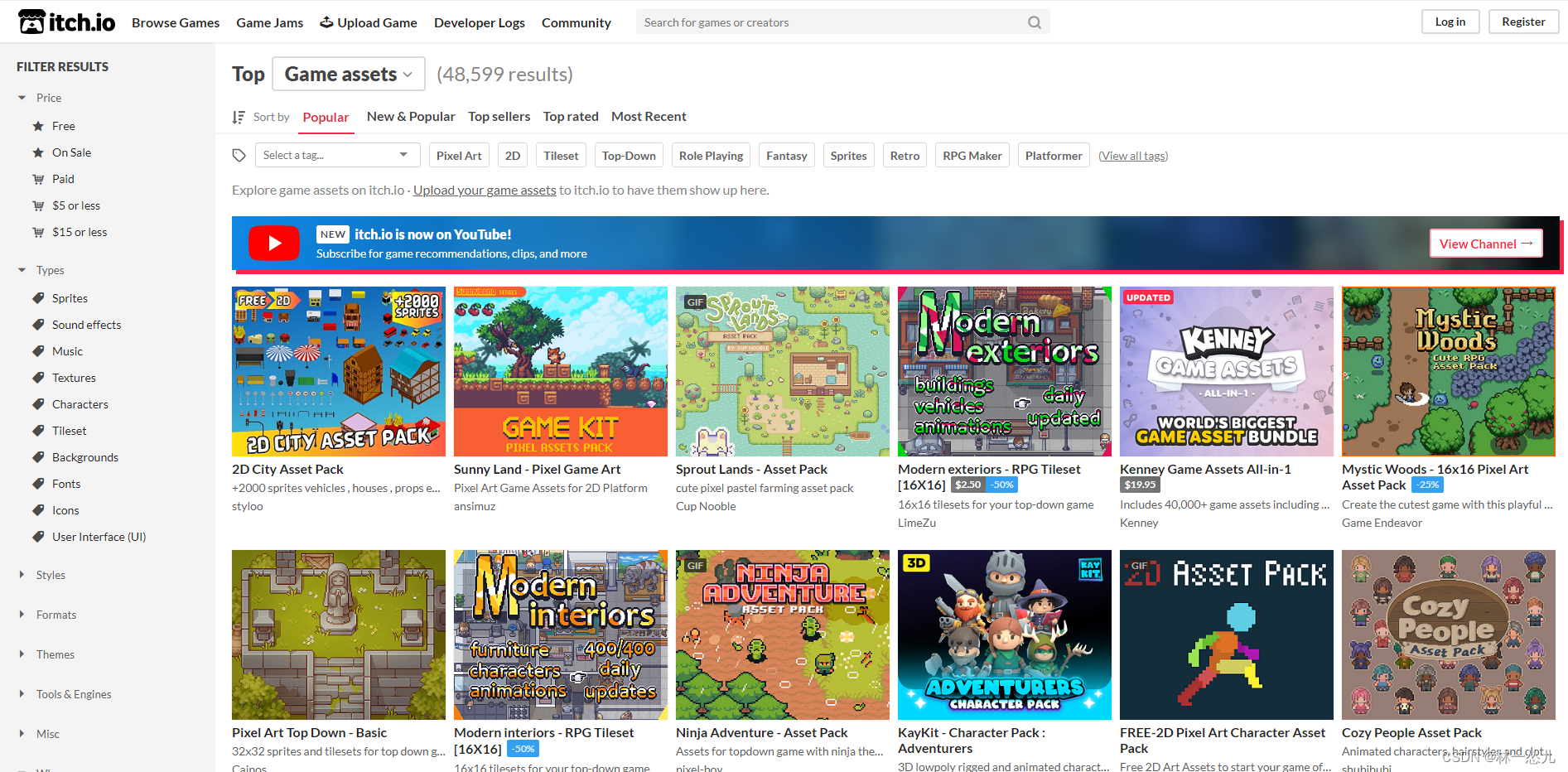Image resolution: width=1568 pixels, height=772 pixels.
Task: Filter by the RPG Maker tag button
Action: click(x=972, y=155)
